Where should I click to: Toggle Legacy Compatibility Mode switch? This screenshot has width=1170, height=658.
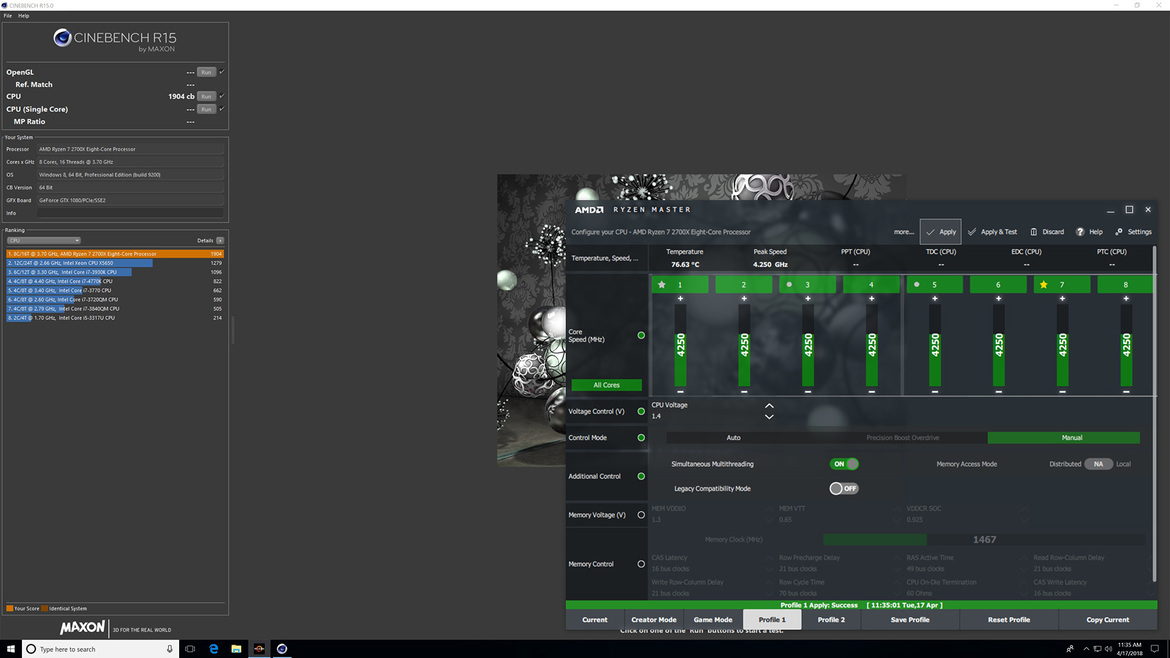pyautogui.click(x=844, y=489)
